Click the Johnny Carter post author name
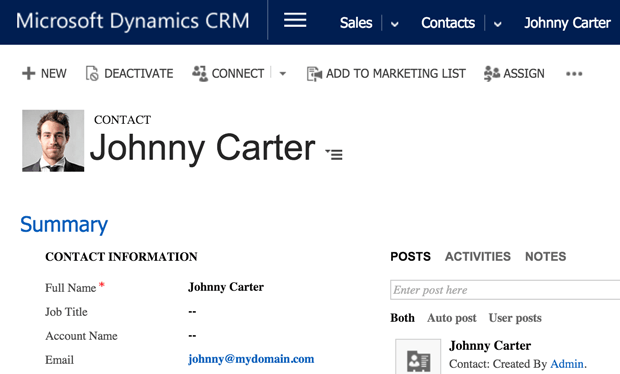Screen dimensions: 620x374 click(x=490, y=346)
